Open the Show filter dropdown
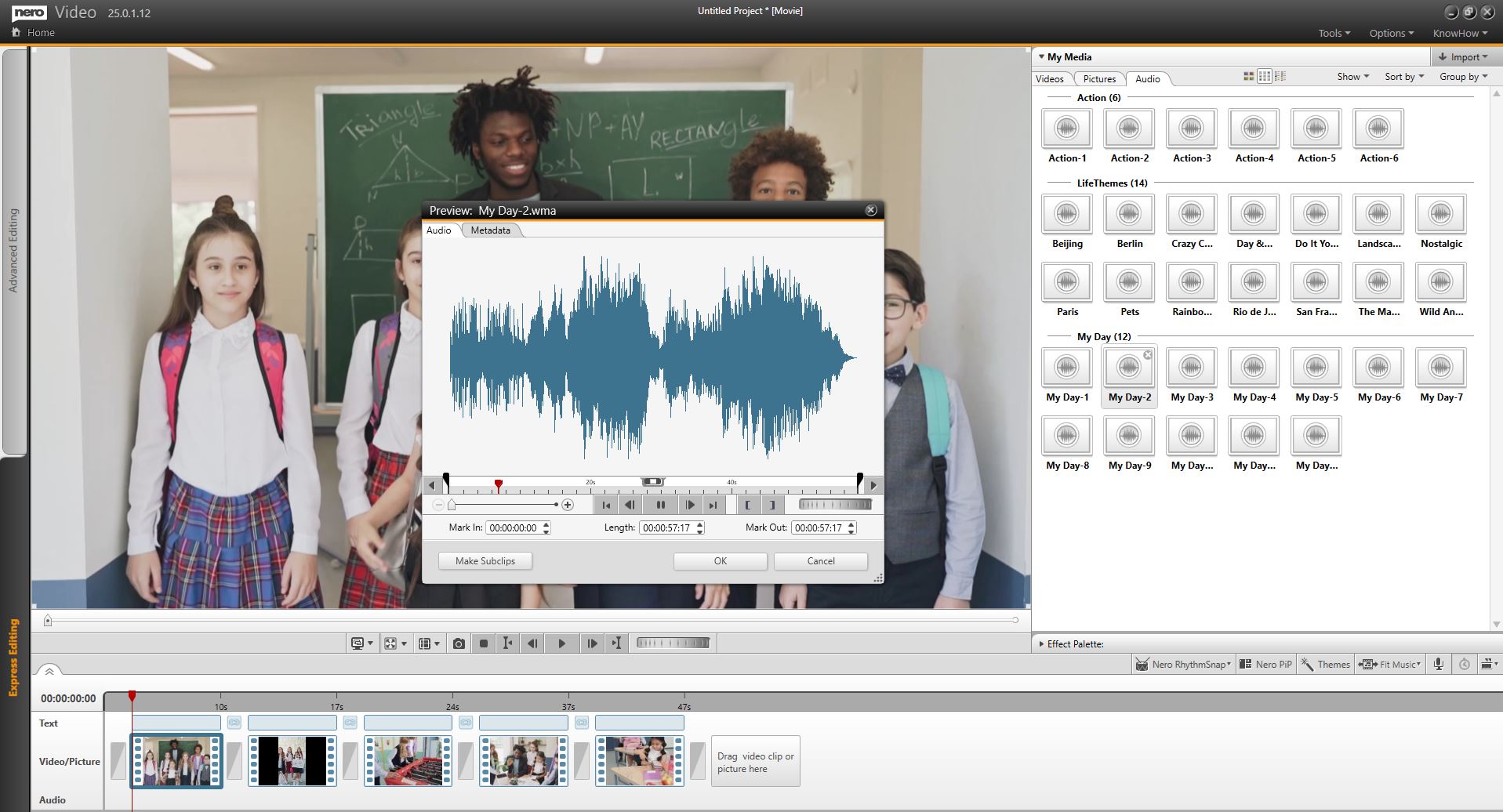 coord(1352,76)
